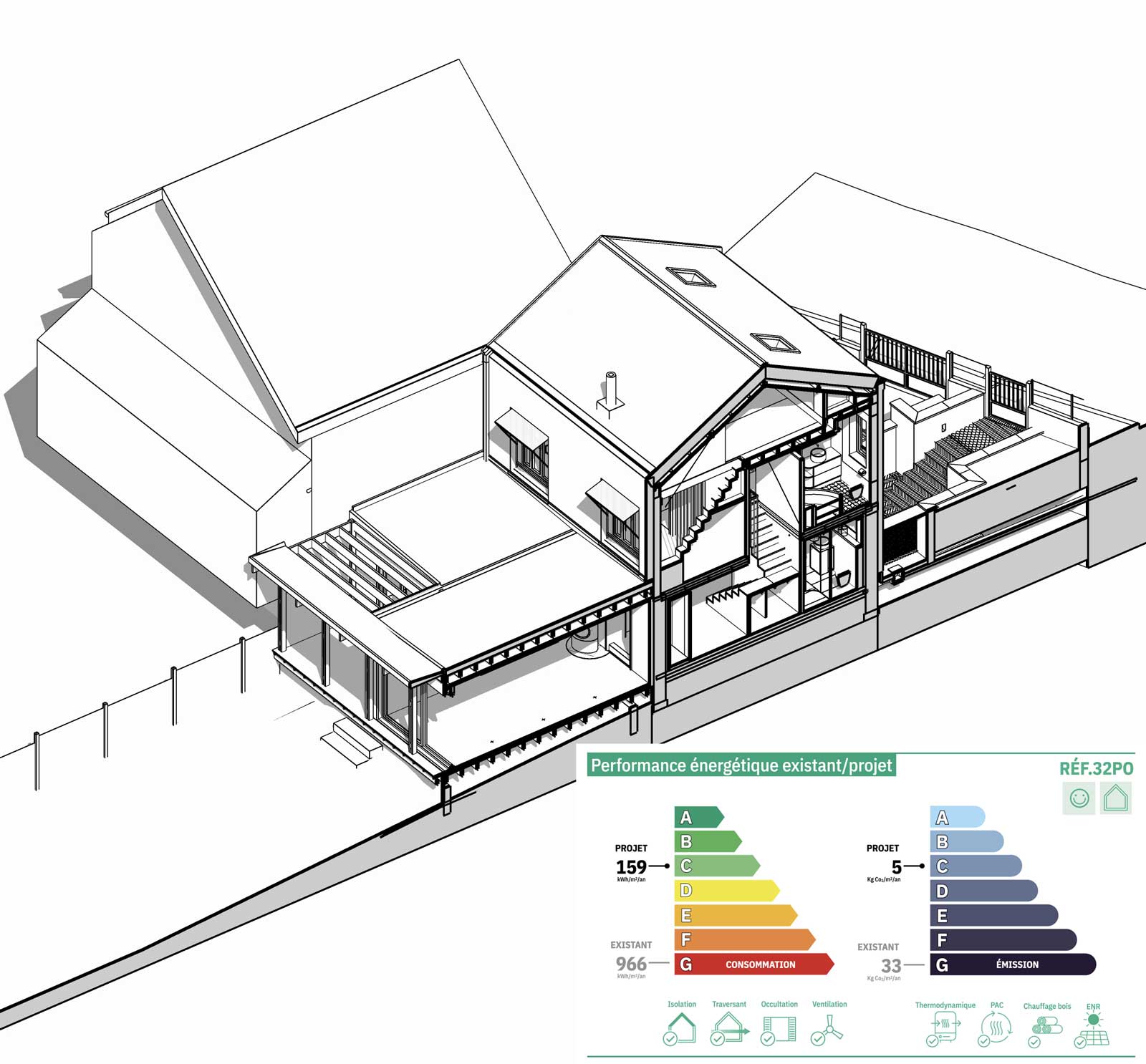This screenshot has width=1146, height=1064.
Task: Click the Traversant airflow house icon
Action: click(729, 1028)
